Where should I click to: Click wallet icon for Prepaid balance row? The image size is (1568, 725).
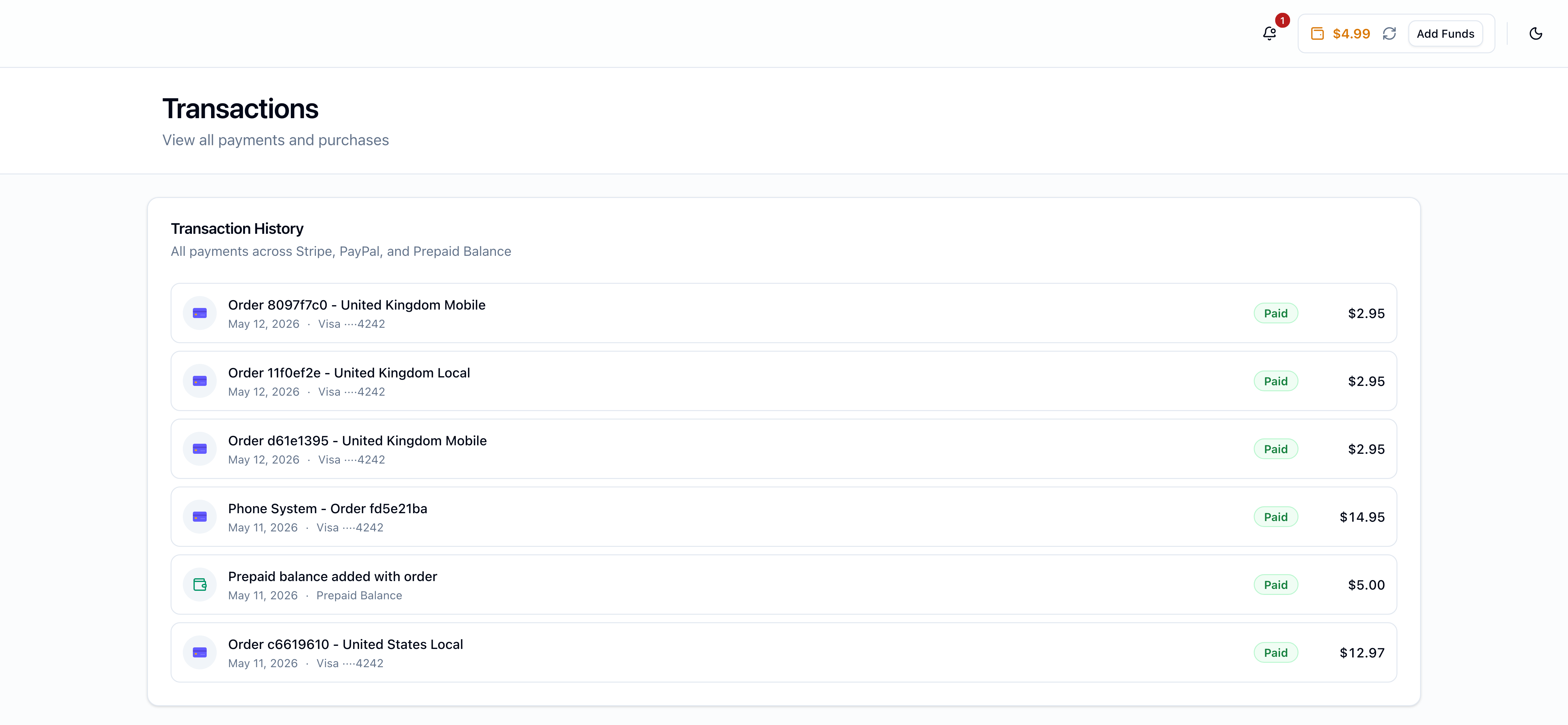click(x=200, y=585)
